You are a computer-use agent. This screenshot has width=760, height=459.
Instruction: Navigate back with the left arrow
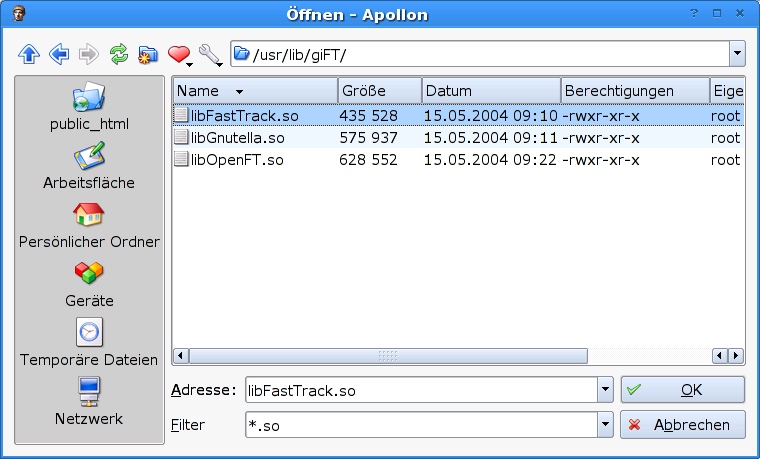pos(59,54)
